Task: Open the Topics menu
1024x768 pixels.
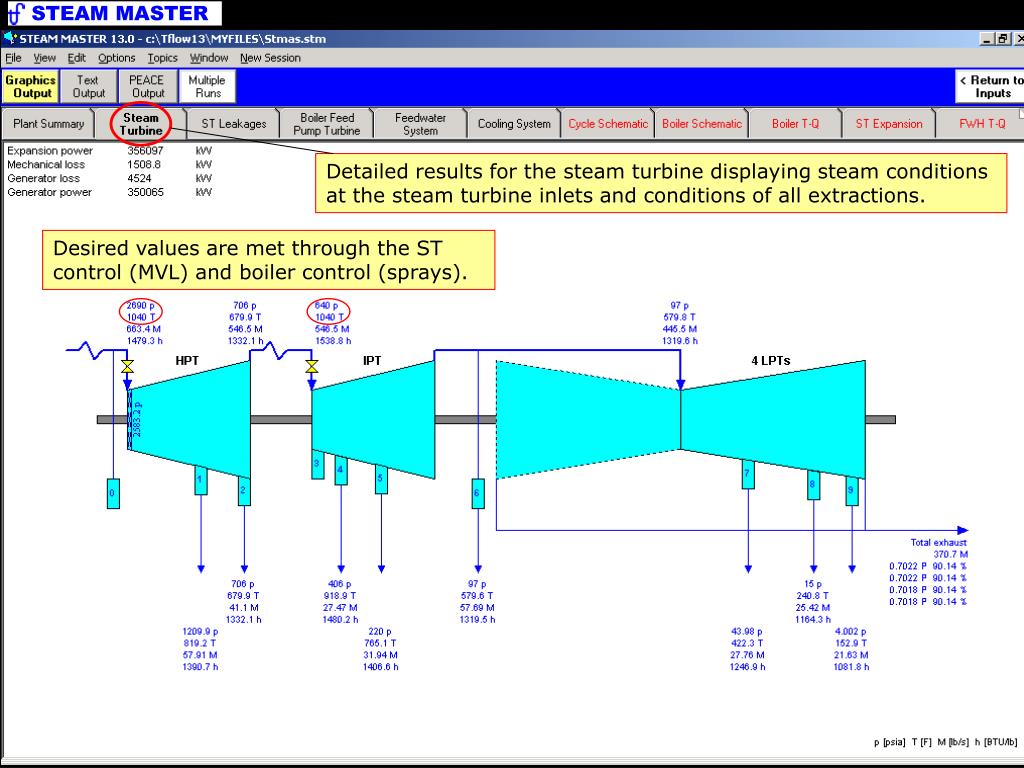Action: point(162,57)
